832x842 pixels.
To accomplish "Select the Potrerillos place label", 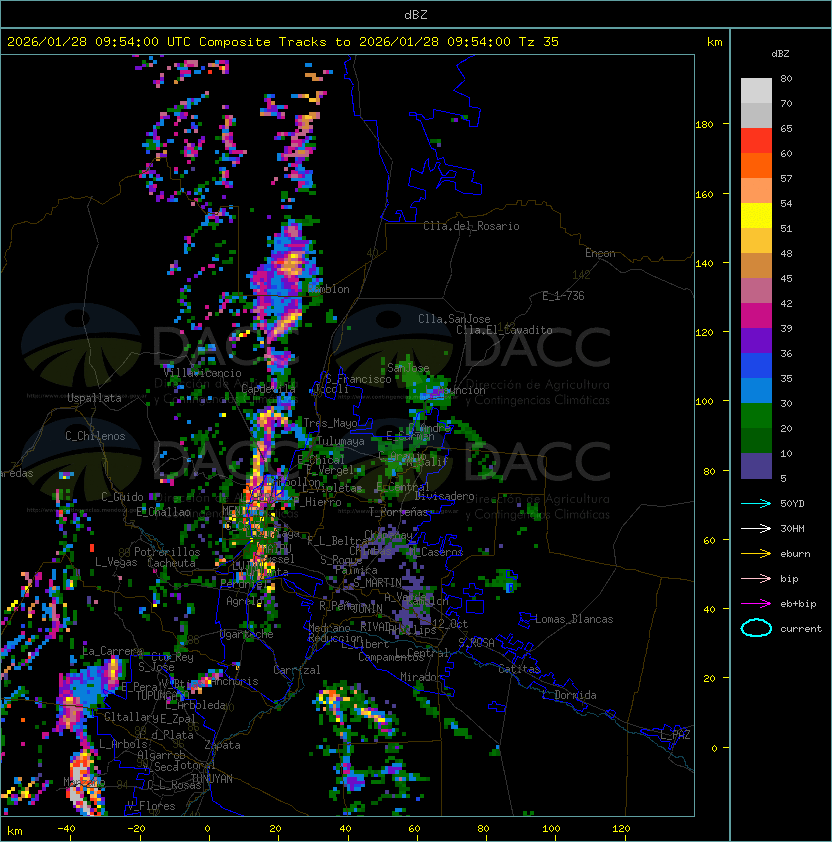I will 167,552.
